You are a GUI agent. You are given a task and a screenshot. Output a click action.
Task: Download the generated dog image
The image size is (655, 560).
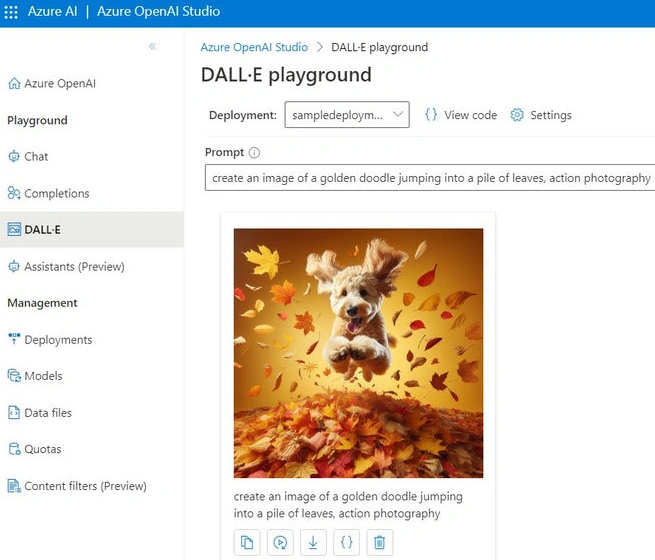click(313, 542)
